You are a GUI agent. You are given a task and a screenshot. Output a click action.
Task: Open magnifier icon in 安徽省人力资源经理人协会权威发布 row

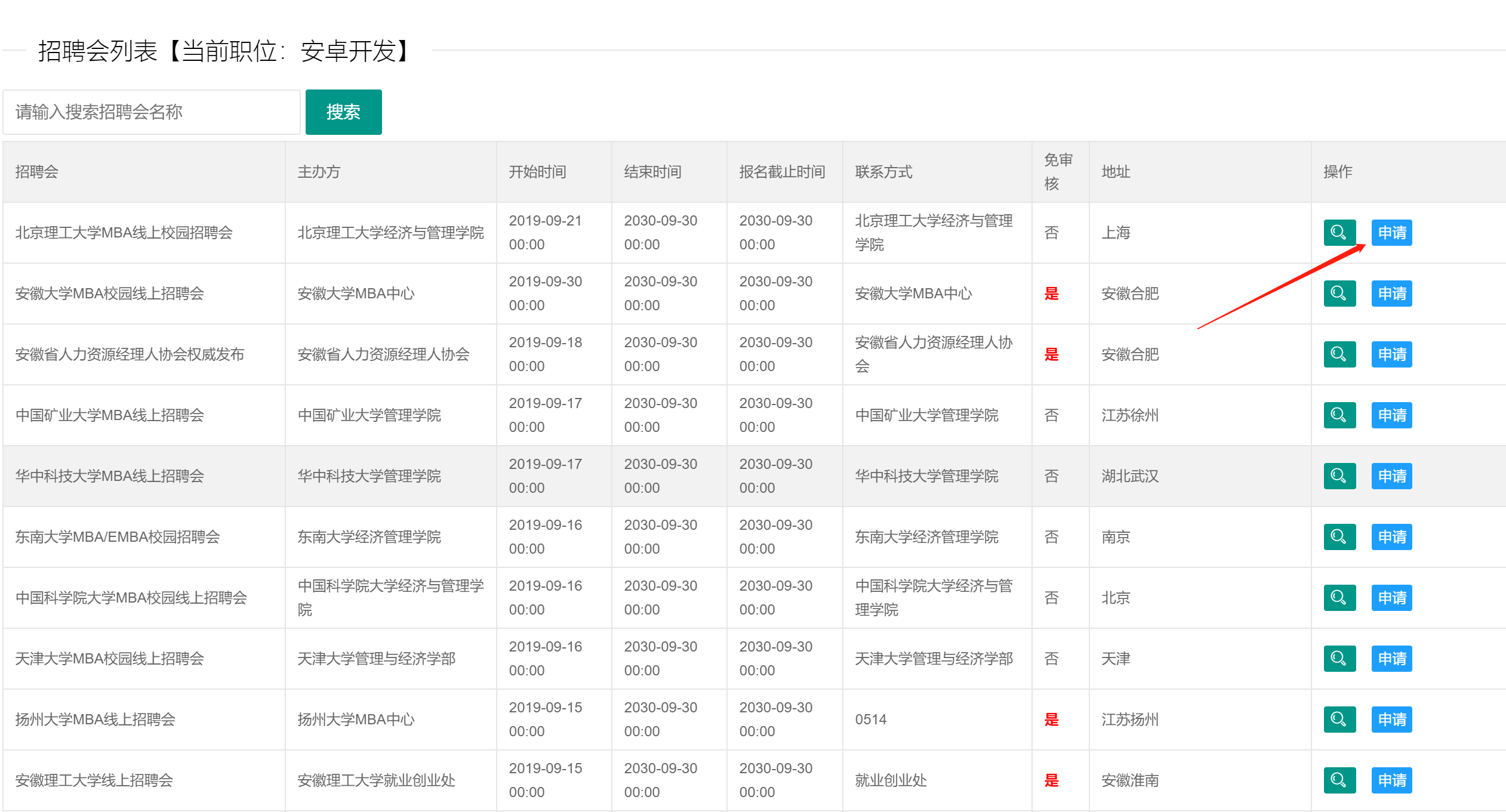pyautogui.click(x=1339, y=354)
